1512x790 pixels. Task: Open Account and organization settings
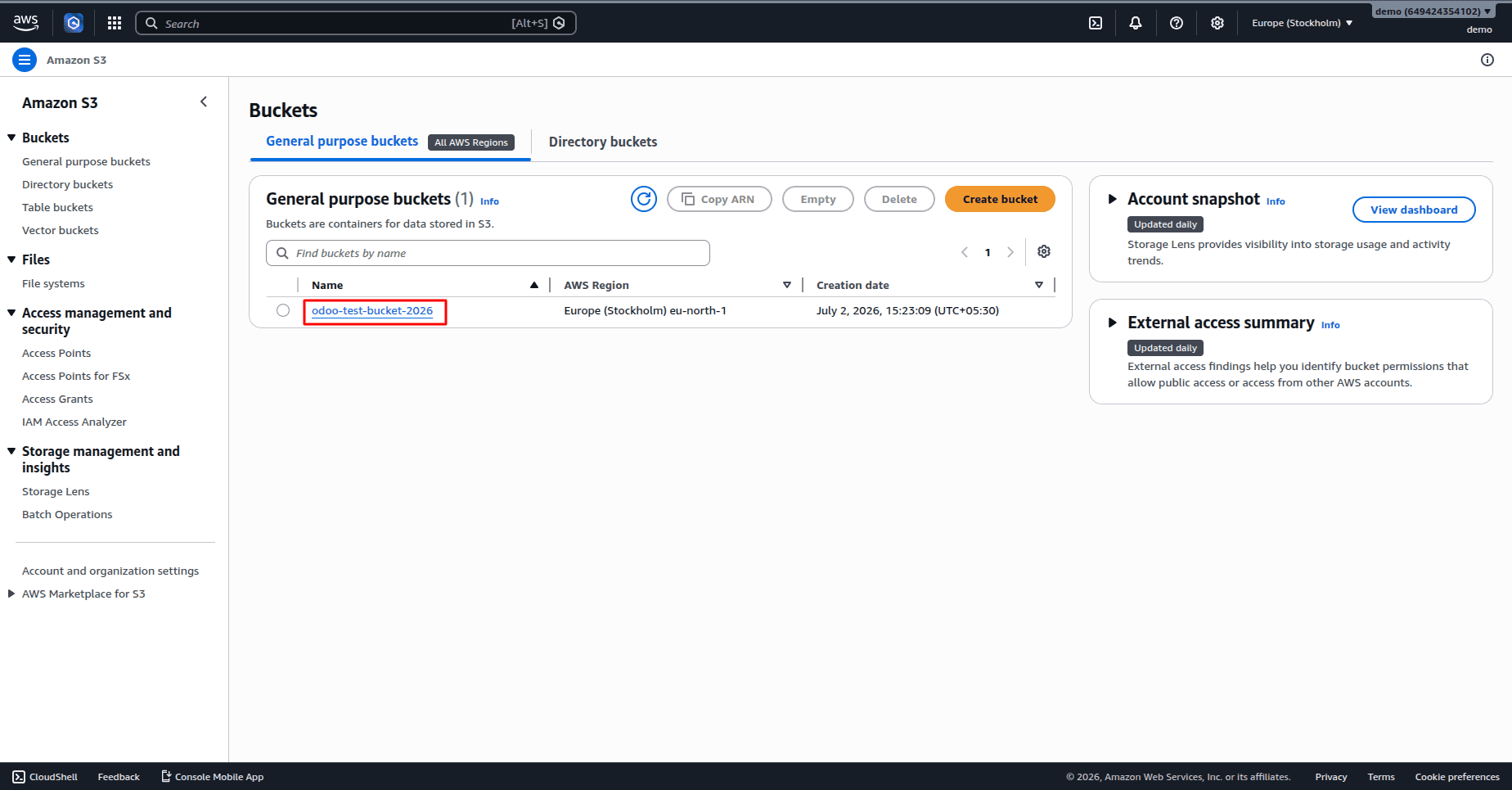click(x=110, y=571)
